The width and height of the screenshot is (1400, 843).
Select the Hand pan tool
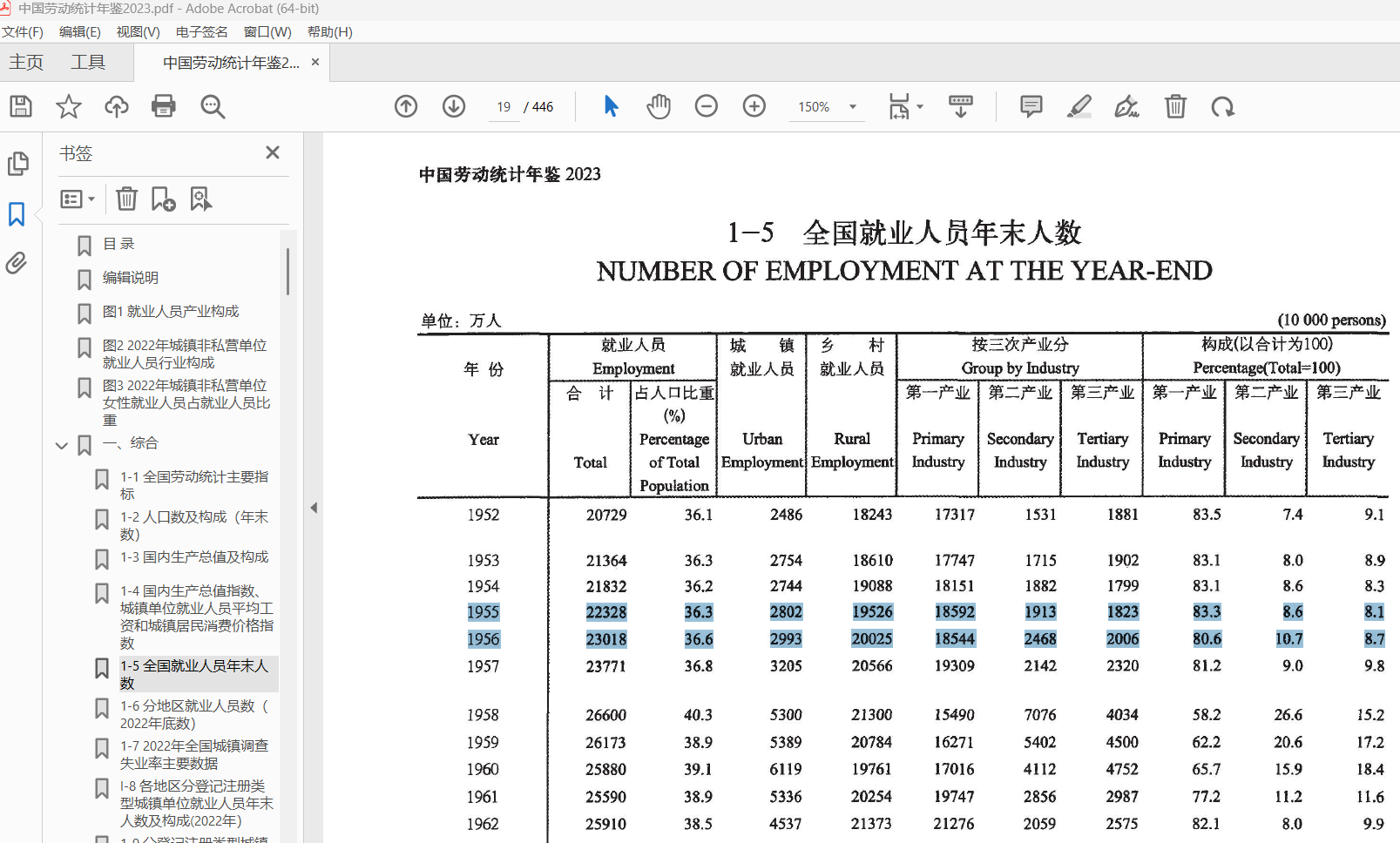point(659,107)
